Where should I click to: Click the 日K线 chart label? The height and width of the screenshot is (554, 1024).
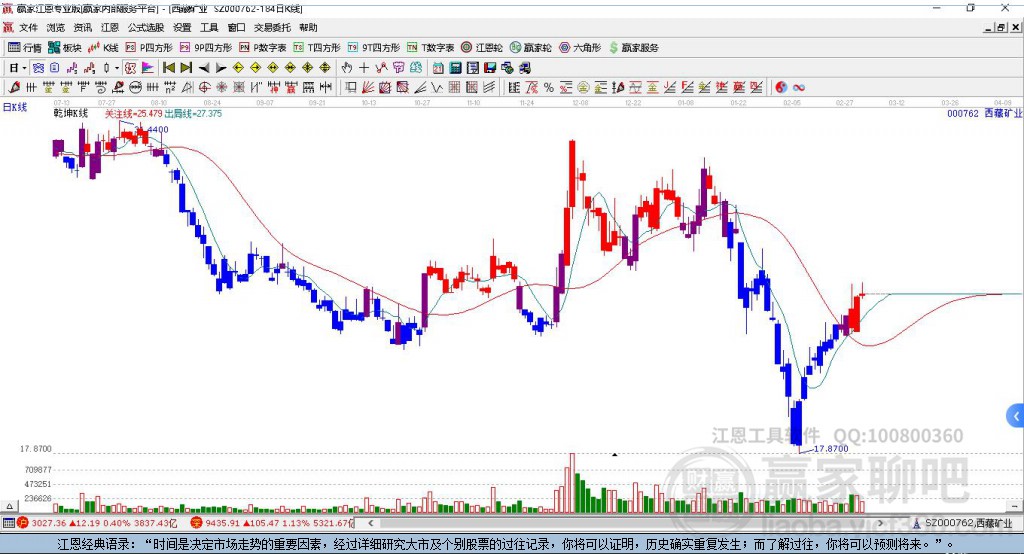point(15,108)
